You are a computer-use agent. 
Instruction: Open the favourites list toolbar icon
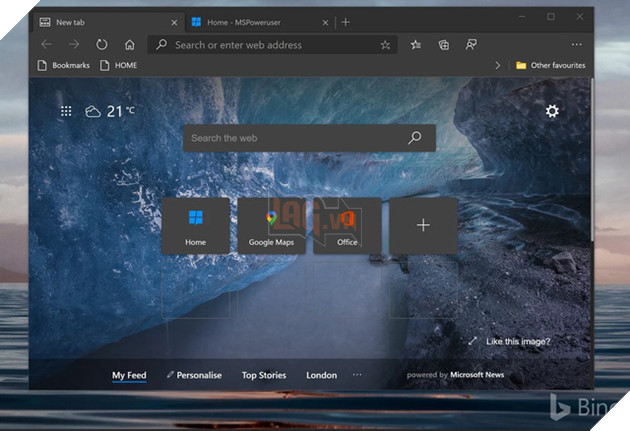pyautogui.click(x=416, y=45)
